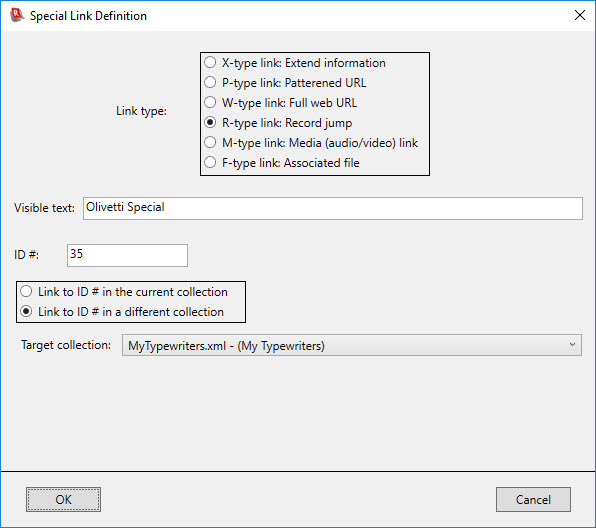Screen dimensions: 596x528
Task: Click the ID # input field
Action: 127,255
